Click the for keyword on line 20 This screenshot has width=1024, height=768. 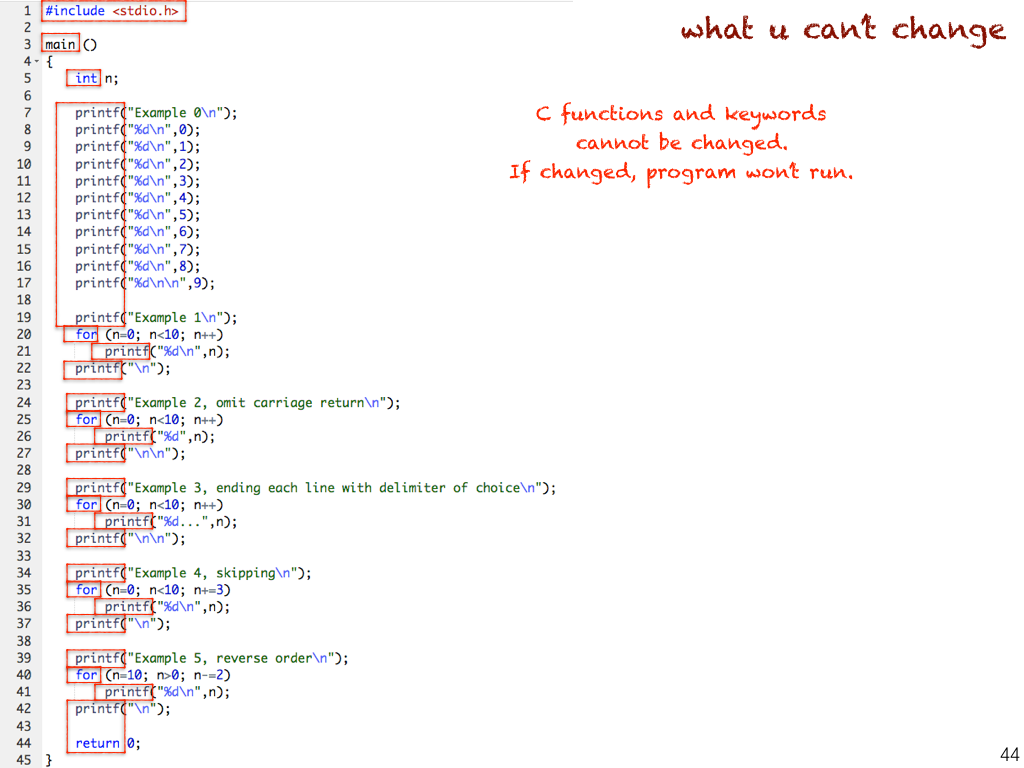[x=87, y=335]
